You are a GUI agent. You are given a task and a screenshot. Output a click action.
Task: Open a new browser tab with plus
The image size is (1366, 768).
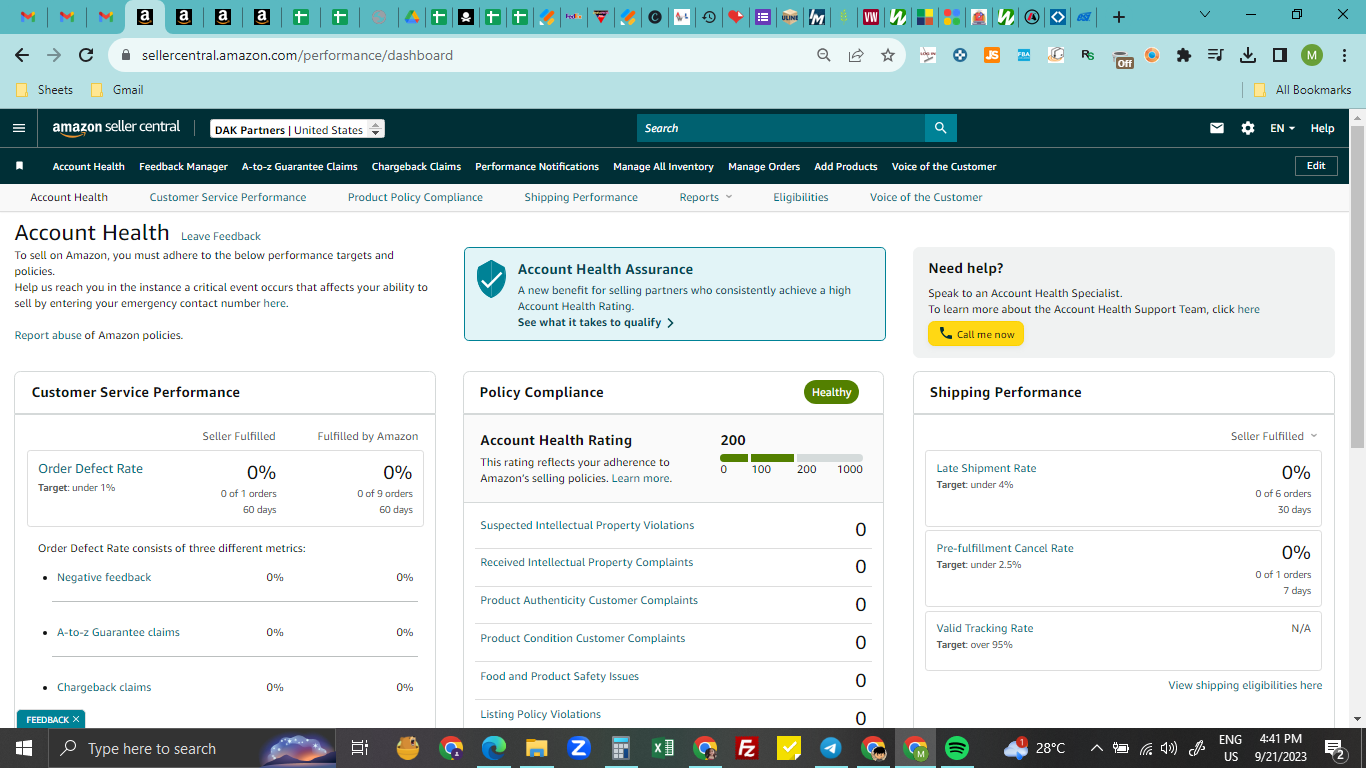pyautogui.click(x=1119, y=16)
